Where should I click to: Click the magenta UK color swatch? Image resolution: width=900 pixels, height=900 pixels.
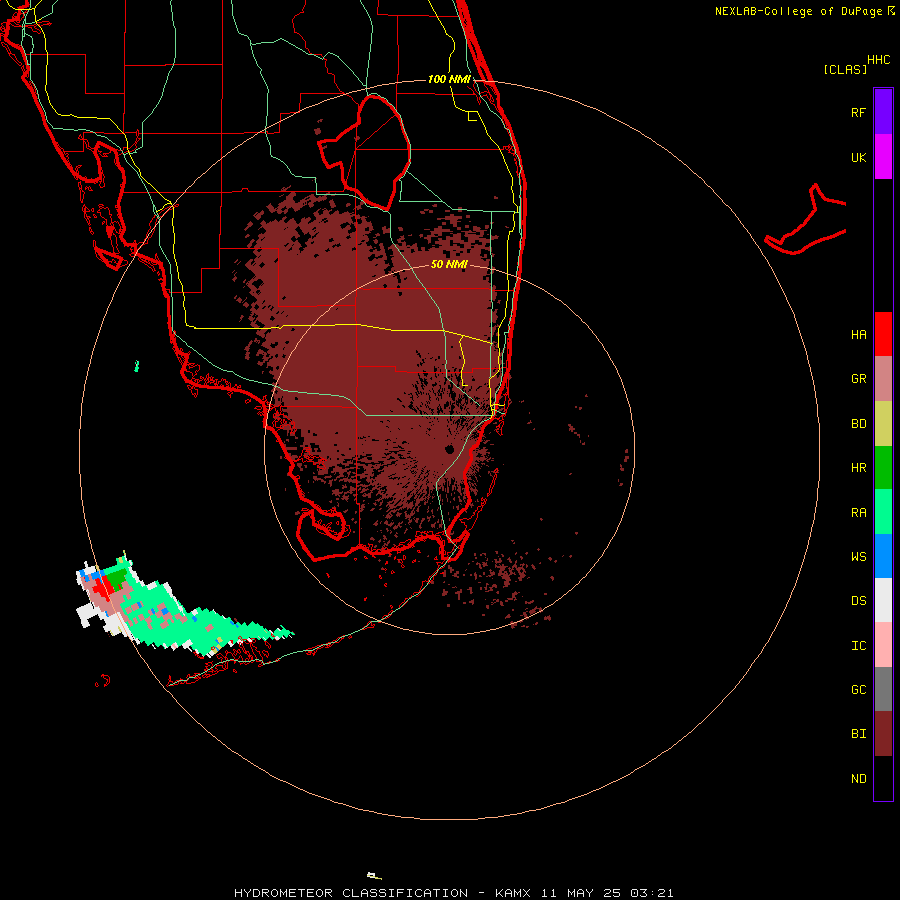[883, 156]
